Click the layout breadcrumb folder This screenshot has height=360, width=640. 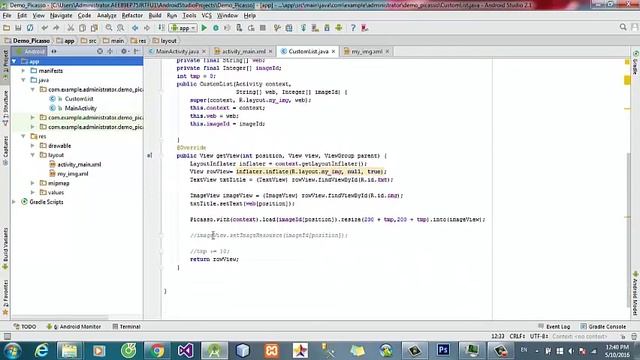165,41
